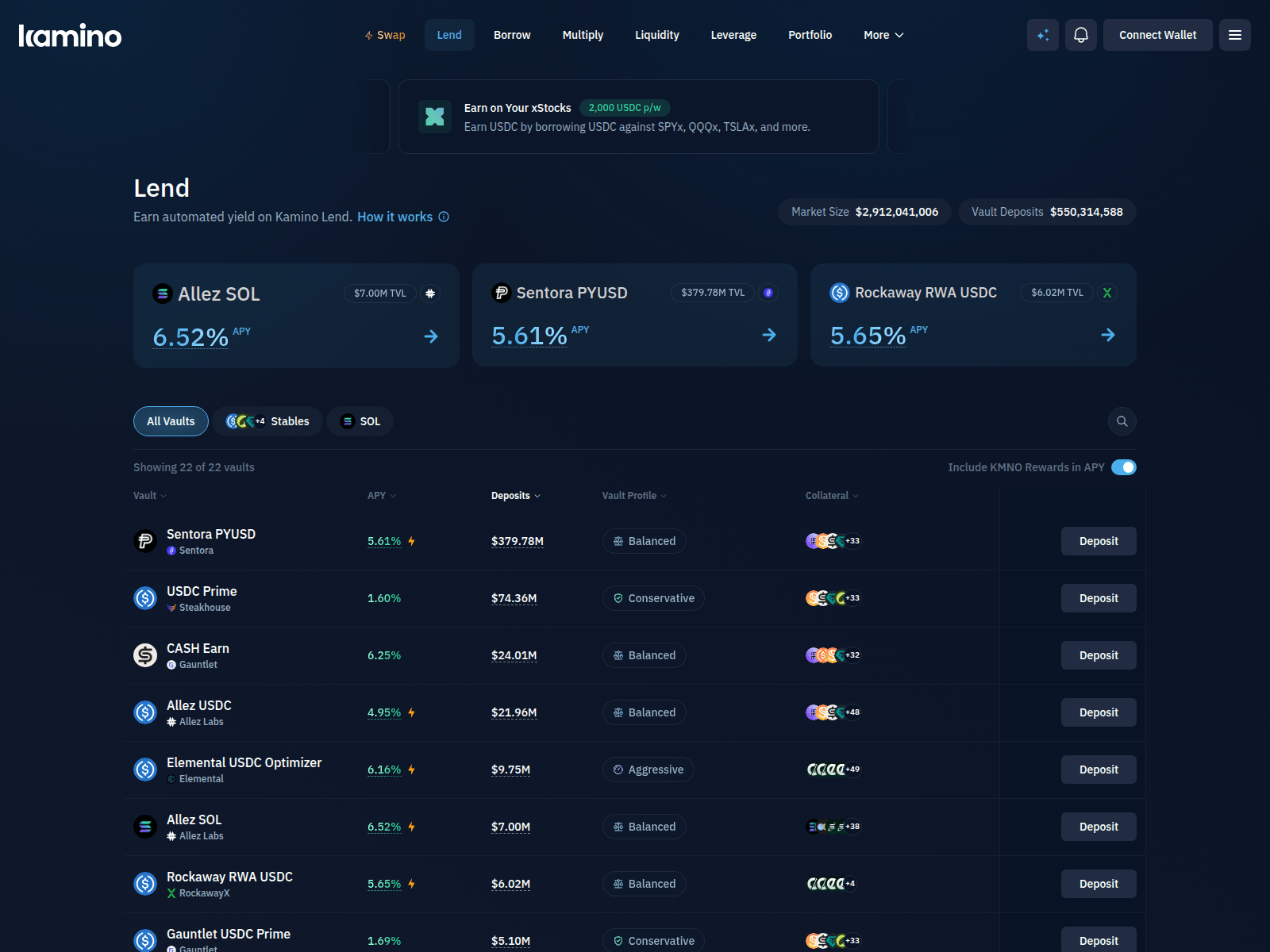
Task: Open notifications via the bell icon
Action: click(x=1080, y=35)
